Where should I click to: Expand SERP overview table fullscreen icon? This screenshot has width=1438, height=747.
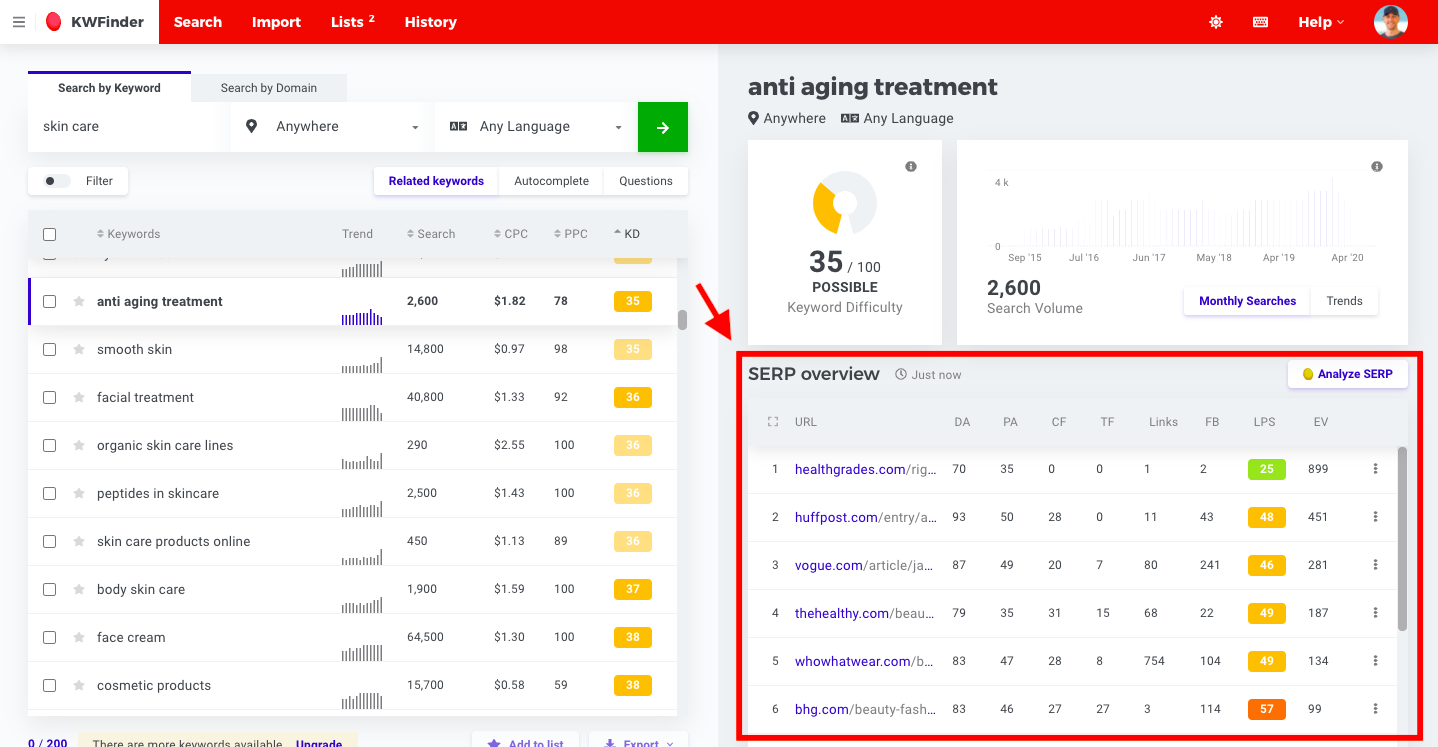772,422
